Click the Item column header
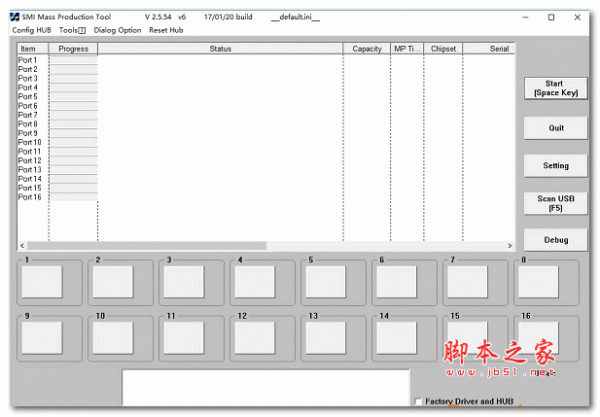Viewport: 600px width, 417px height. 33,49
